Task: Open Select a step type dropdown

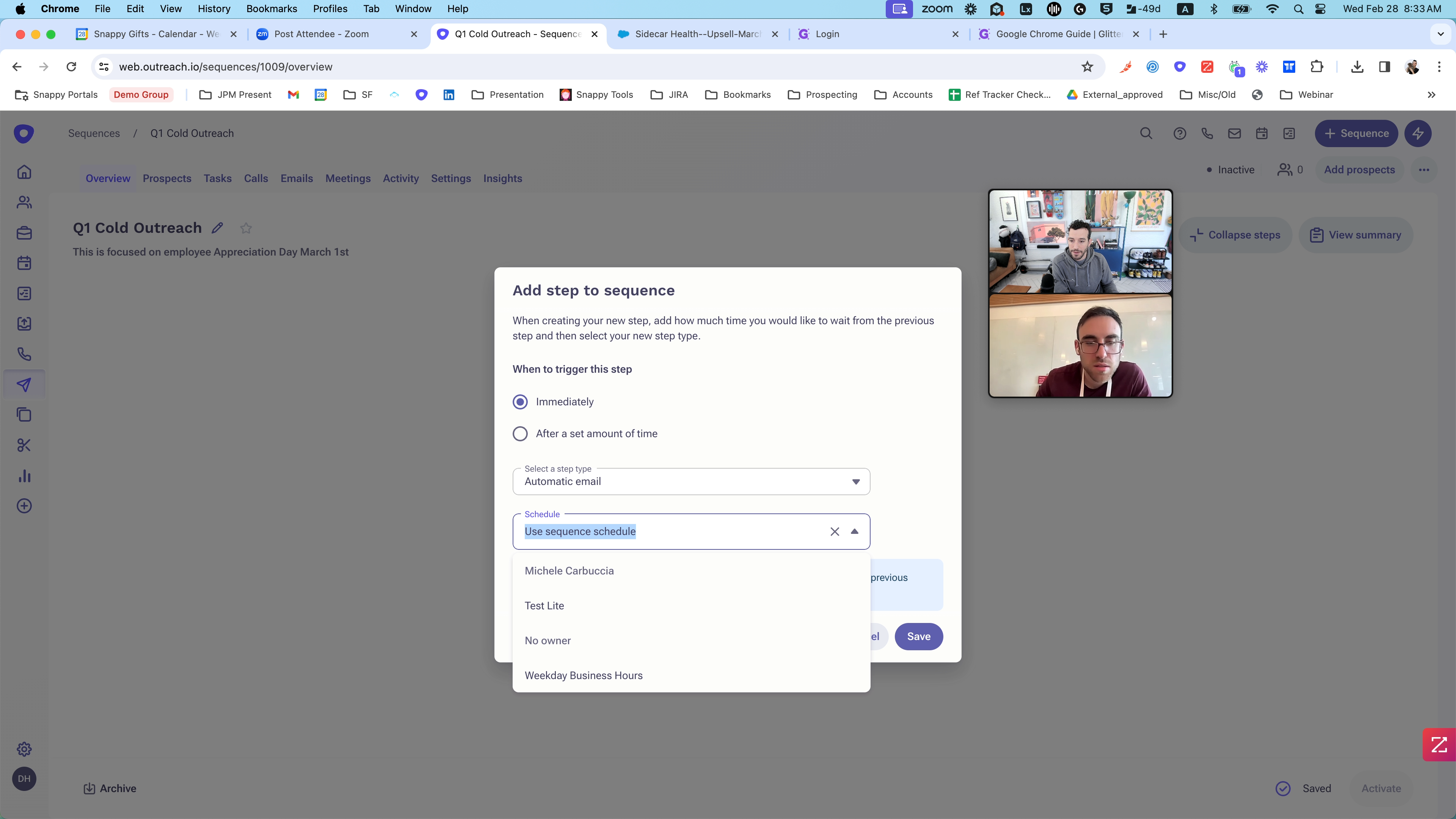Action: [x=691, y=482]
